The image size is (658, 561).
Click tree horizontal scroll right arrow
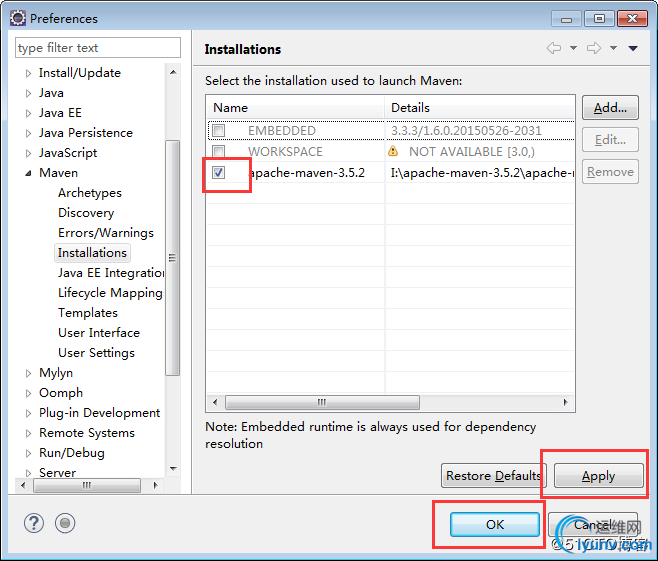(x=155, y=485)
